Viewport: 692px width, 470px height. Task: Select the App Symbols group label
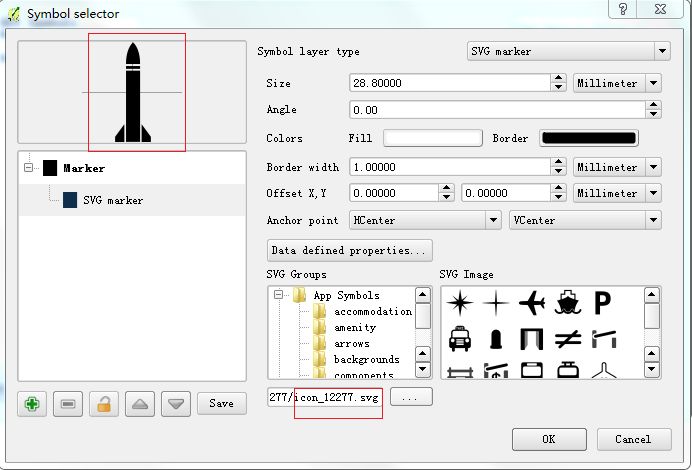click(x=346, y=295)
